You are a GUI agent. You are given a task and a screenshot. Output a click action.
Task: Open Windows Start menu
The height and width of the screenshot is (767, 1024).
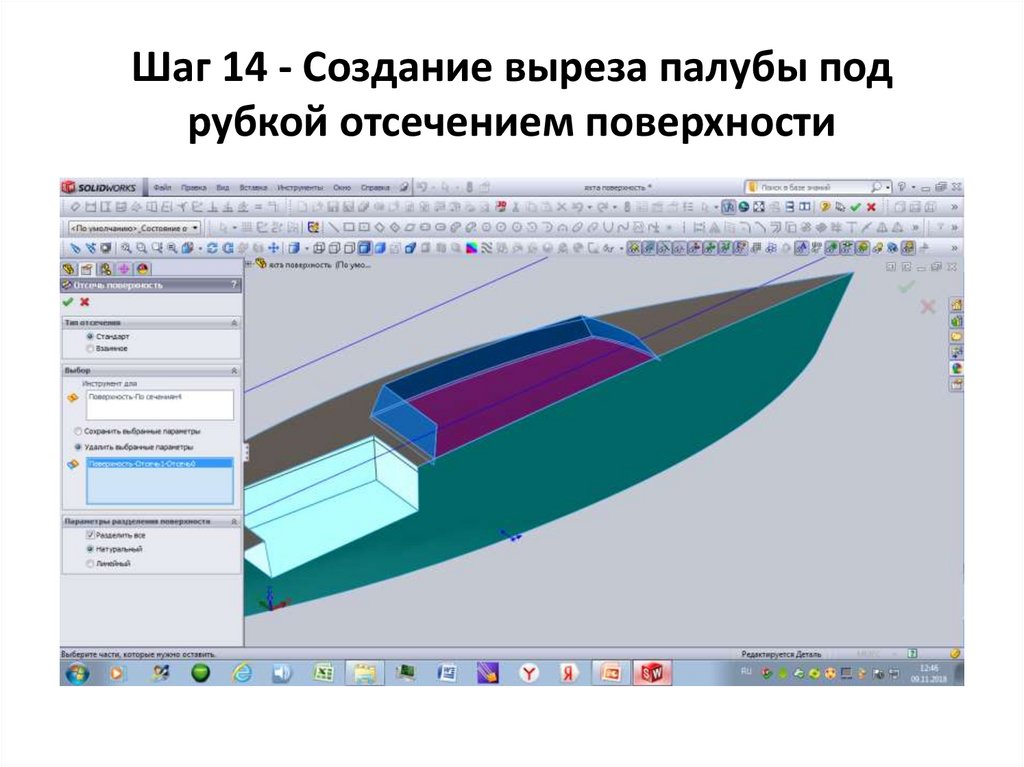tap(77, 673)
